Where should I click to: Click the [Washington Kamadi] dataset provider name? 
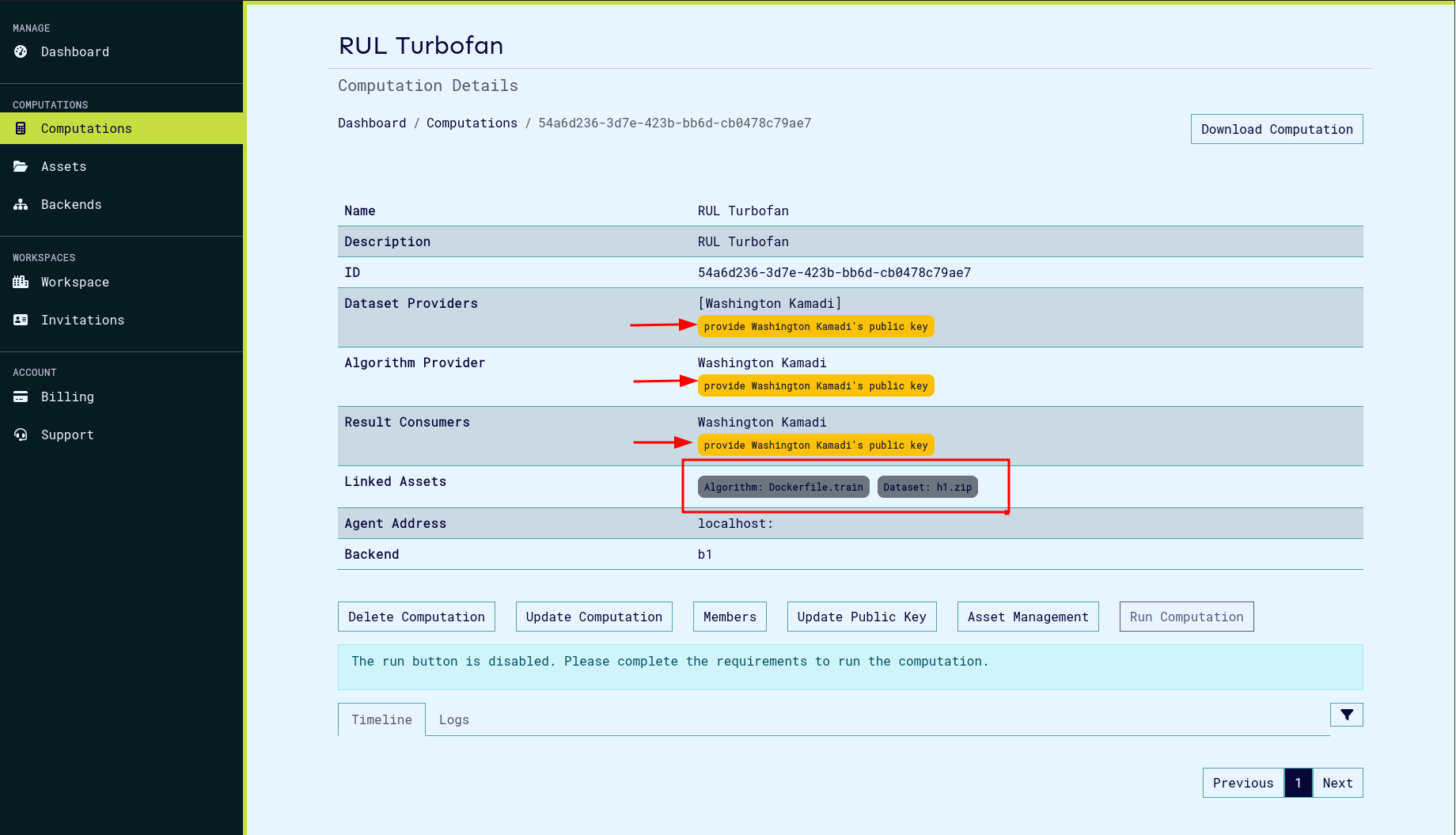[769, 303]
